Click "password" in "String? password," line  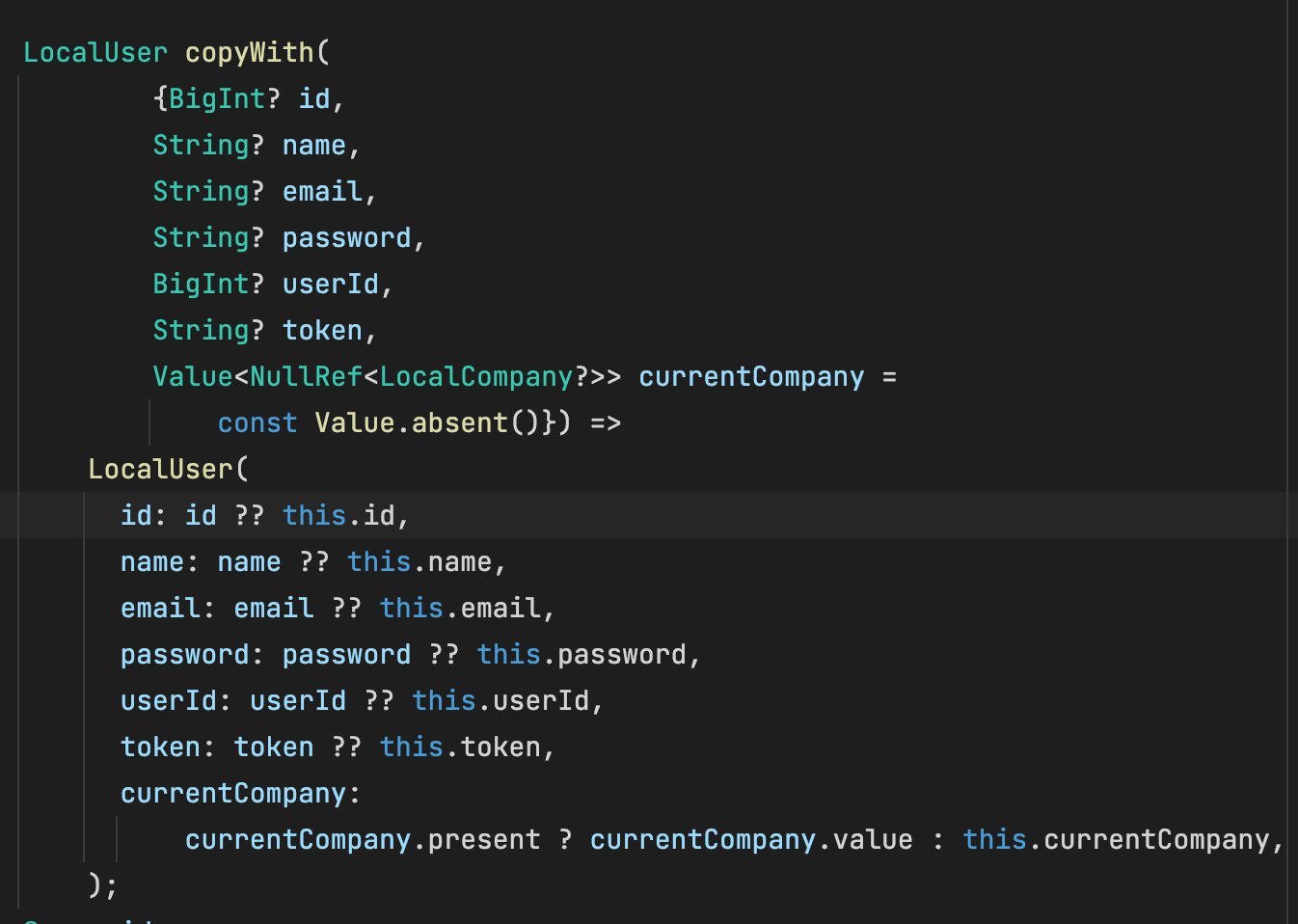pyautogui.click(x=347, y=237)
